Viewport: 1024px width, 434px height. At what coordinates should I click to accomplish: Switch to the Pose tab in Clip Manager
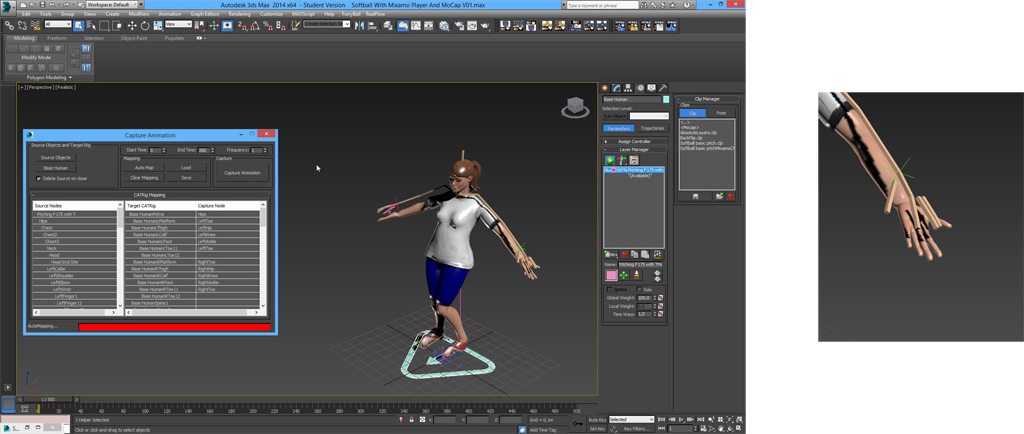coord(721,113)
